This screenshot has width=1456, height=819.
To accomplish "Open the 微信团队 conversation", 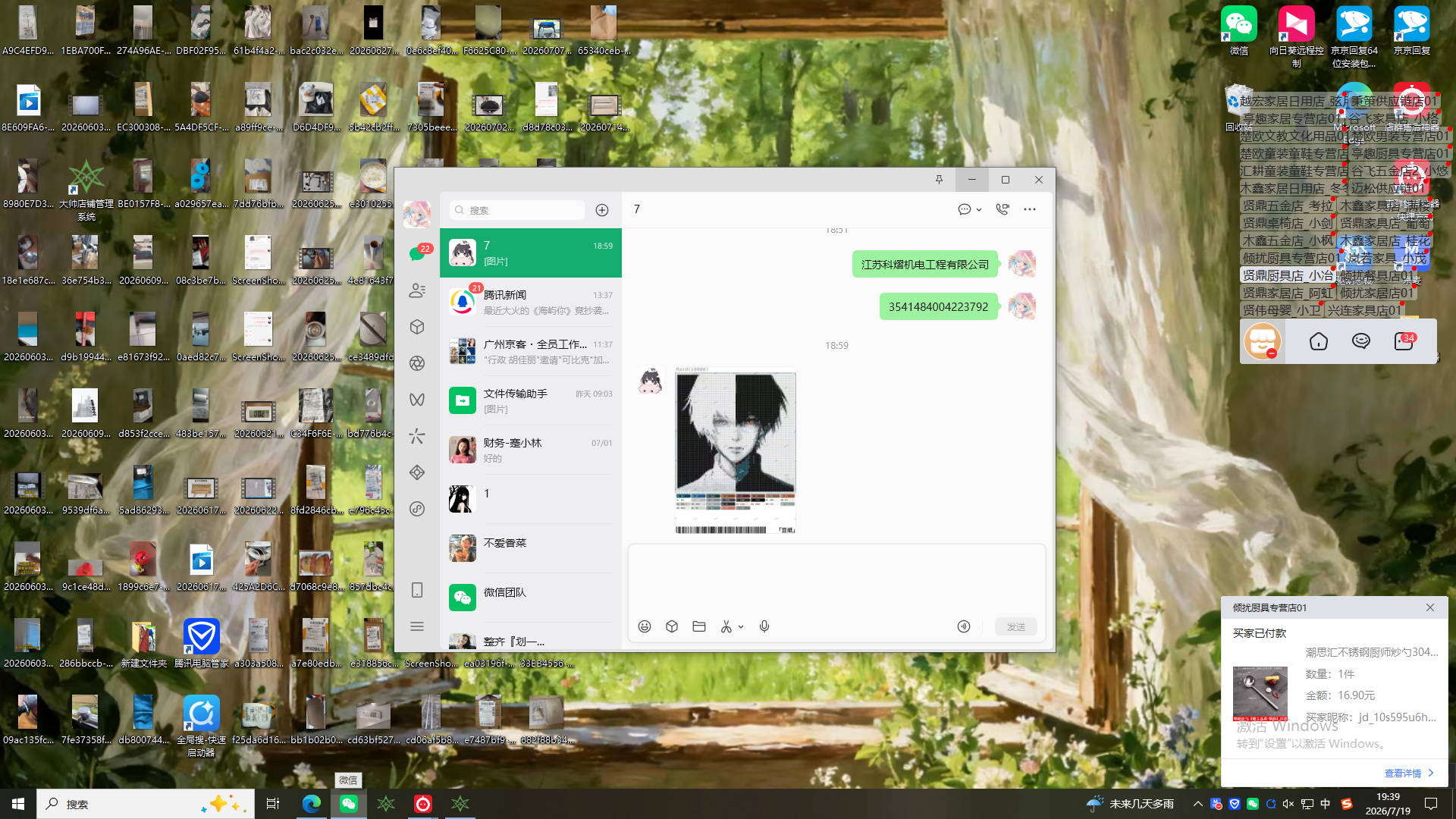I will pos(531,598).
